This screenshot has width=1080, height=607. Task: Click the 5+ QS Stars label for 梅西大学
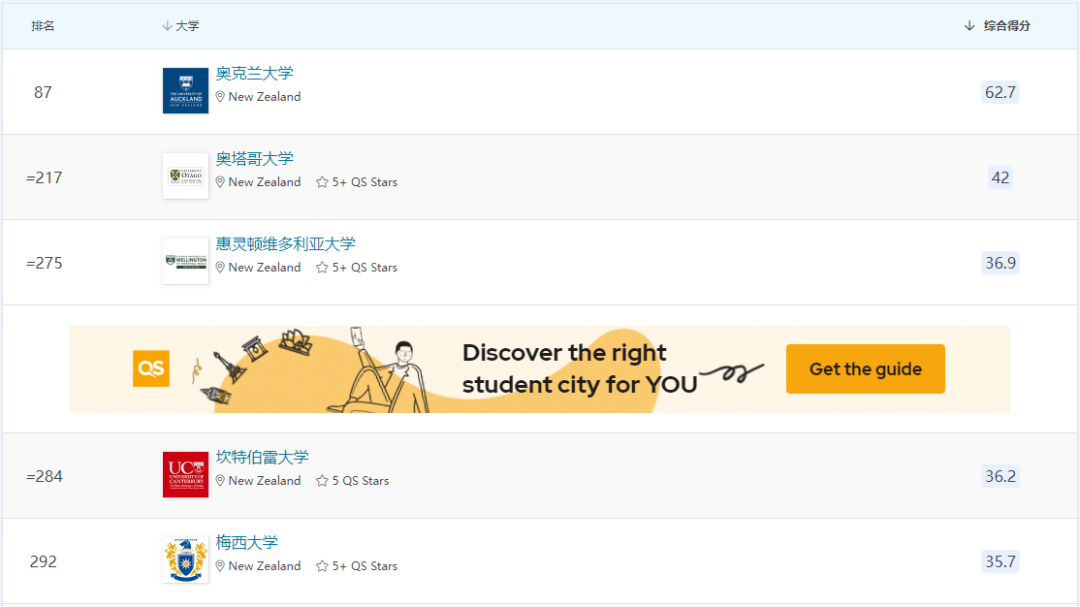(x=364, y=566)
